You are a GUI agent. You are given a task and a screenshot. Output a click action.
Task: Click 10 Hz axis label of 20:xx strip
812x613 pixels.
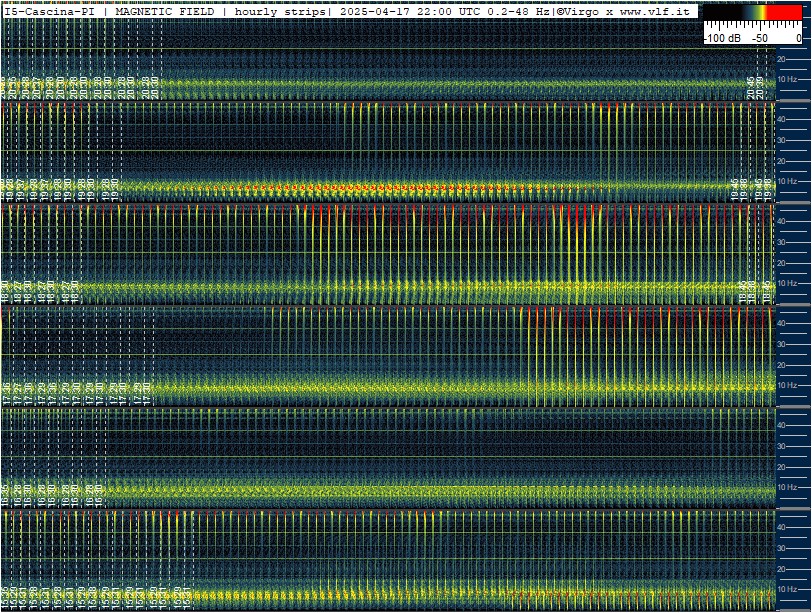pos(787,79)
